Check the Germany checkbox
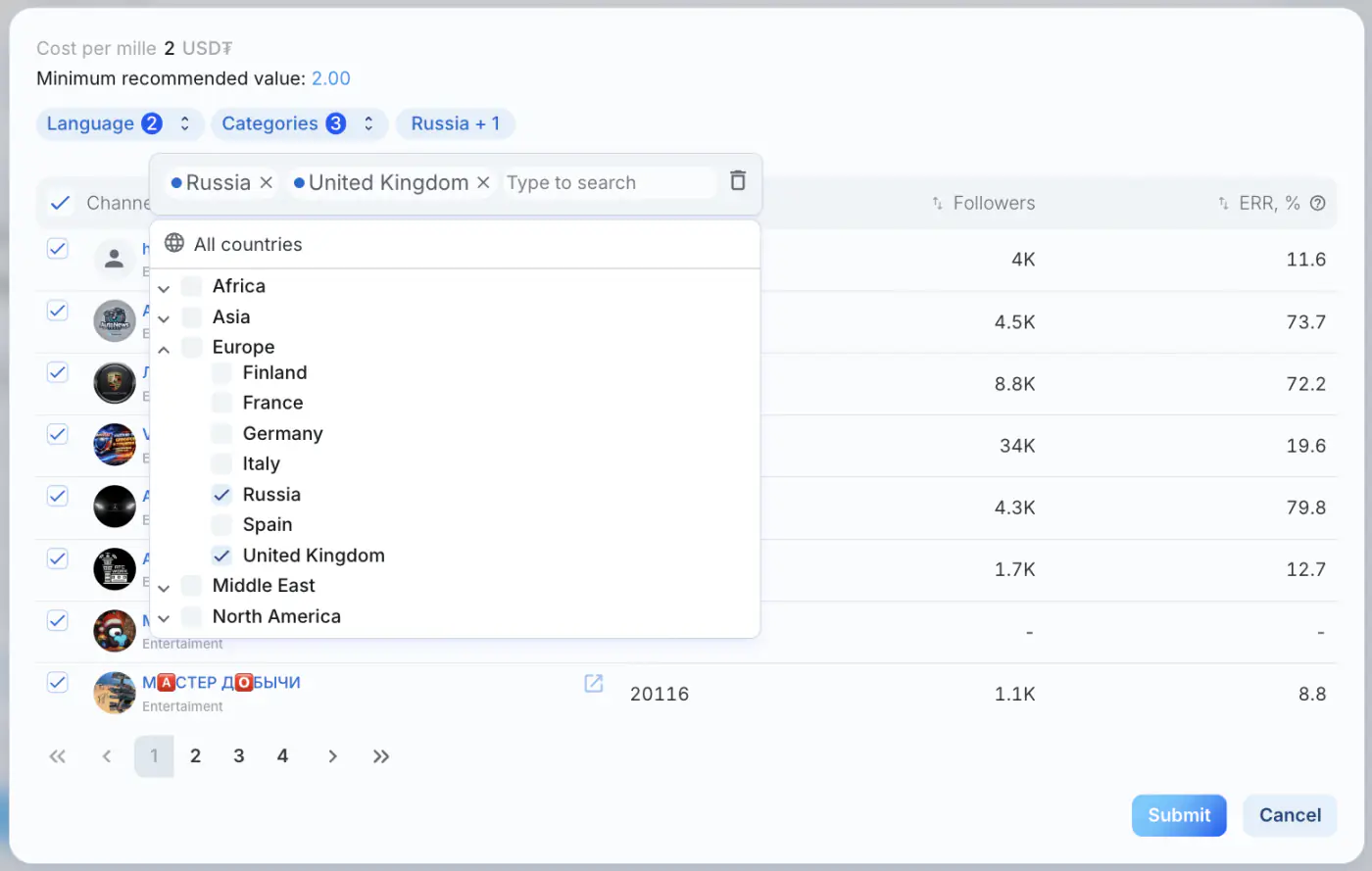Viewport: 1372px width, 871px height. (x=222, y=434)
